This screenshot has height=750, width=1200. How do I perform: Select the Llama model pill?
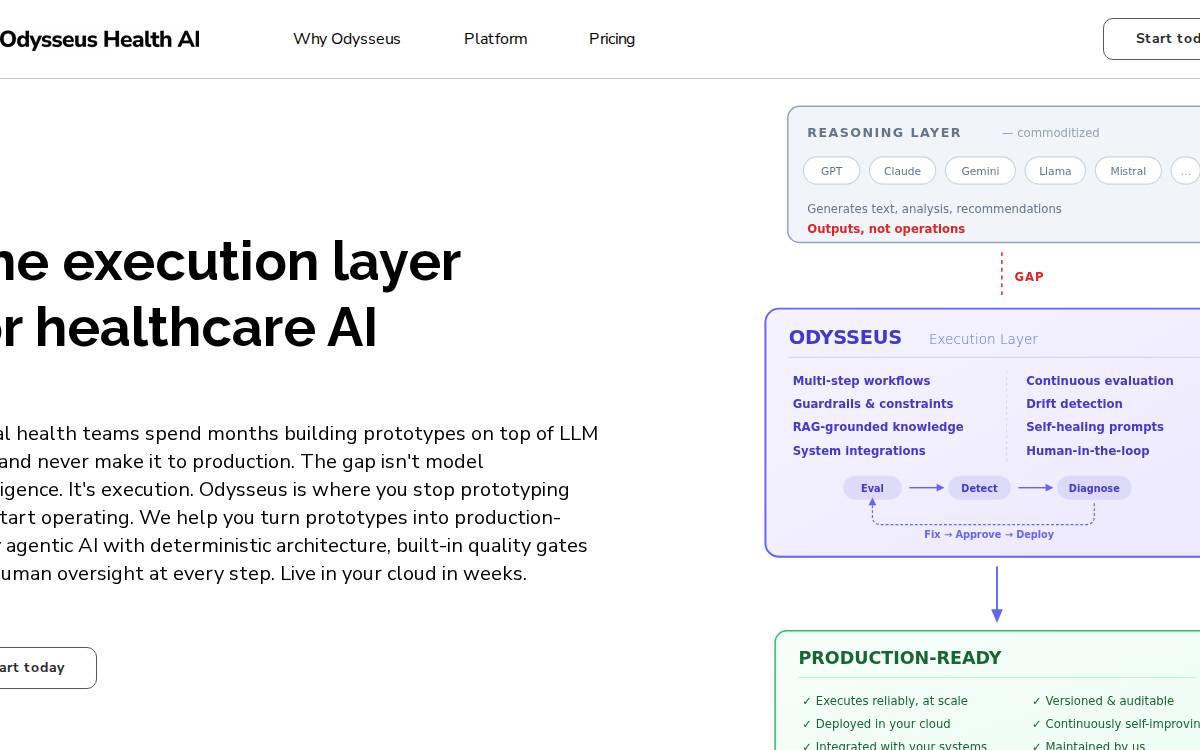(1055, 171)
